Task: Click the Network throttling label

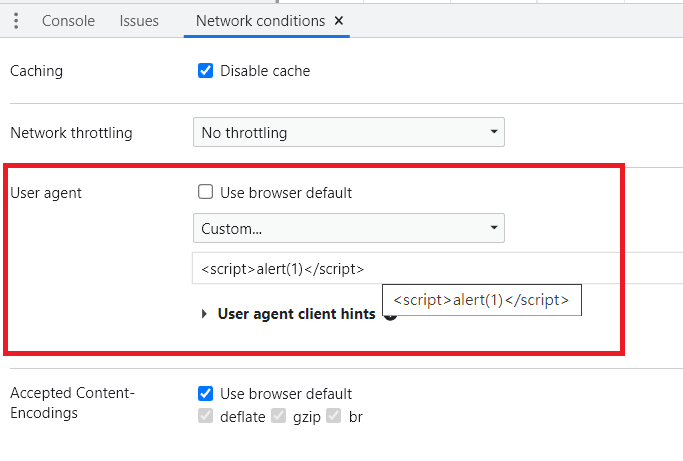Action: [71, 132]
